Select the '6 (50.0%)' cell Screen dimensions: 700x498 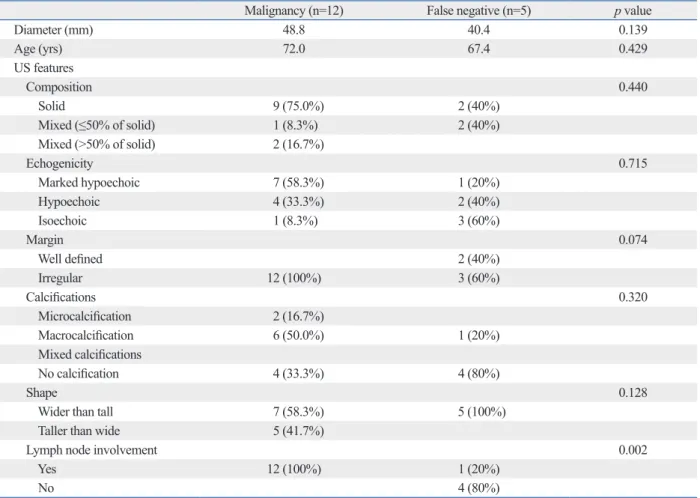(x=298, y=336)
